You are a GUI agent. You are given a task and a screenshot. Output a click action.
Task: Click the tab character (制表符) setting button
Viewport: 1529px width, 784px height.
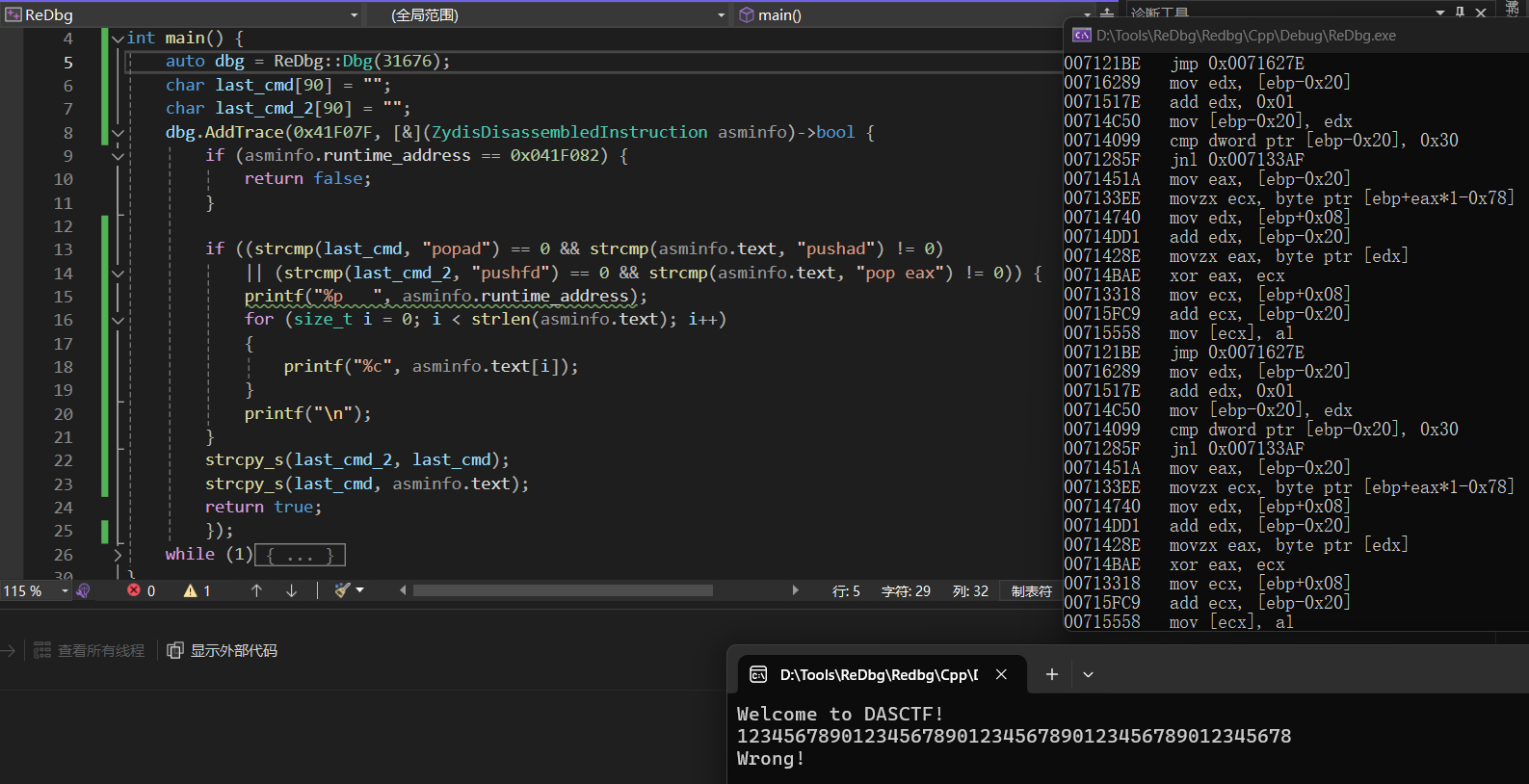[x=1031, y=591]
